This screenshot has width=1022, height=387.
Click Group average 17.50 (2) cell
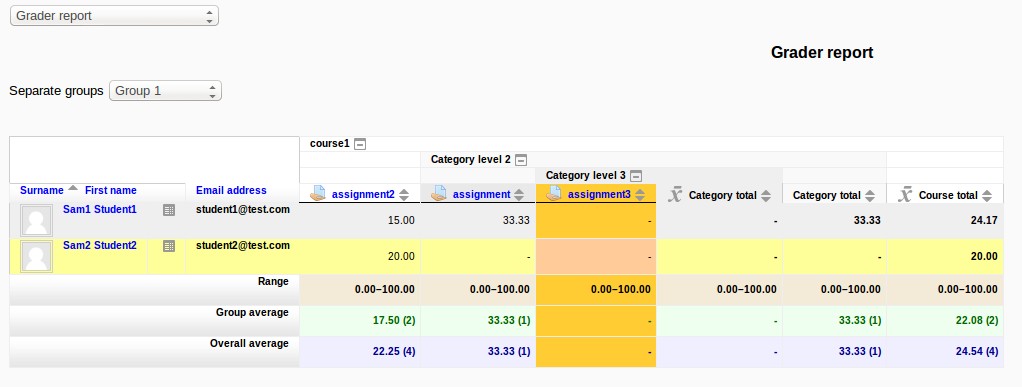tap(360, 321)
